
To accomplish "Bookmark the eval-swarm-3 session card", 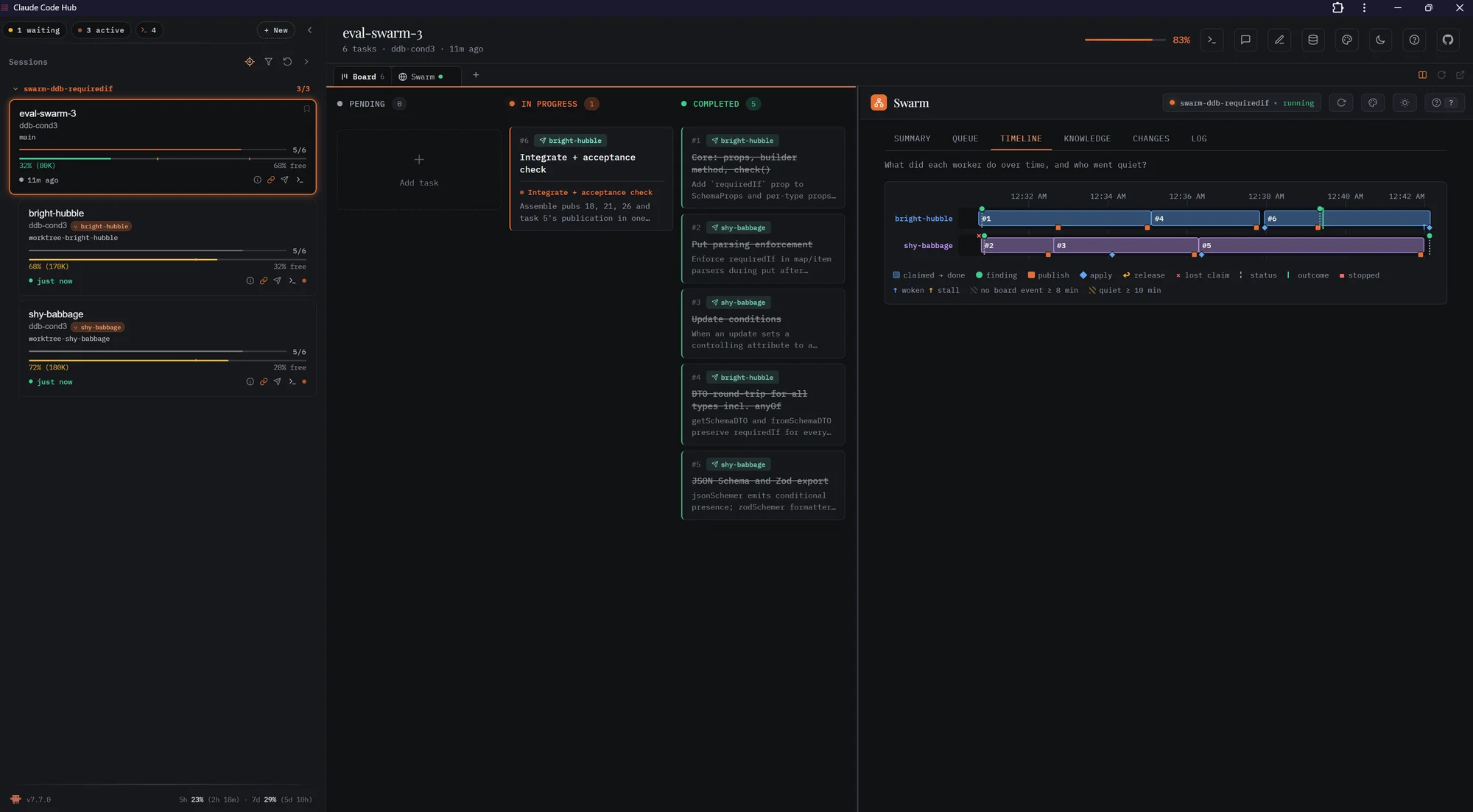I will tap(306, 109).
